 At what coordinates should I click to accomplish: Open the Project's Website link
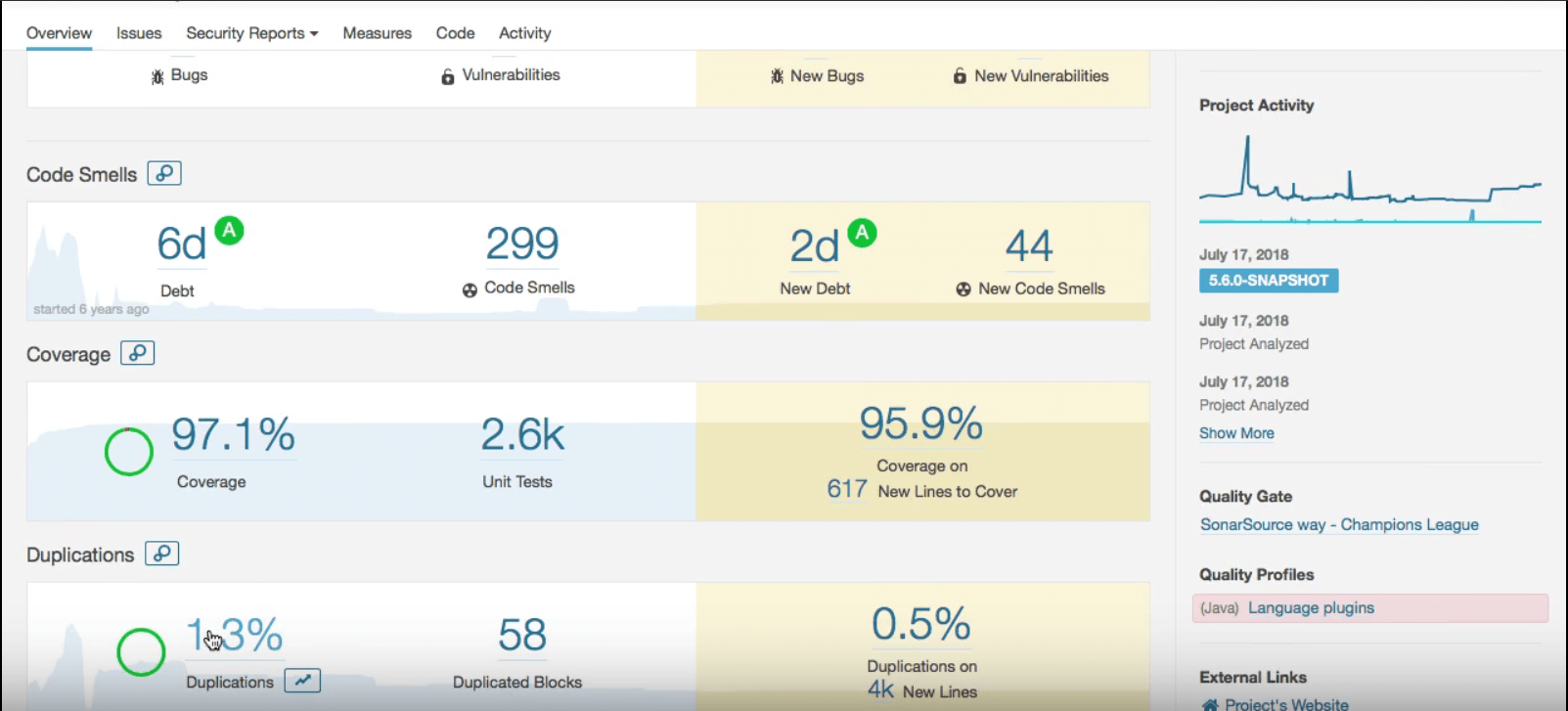1286,704
